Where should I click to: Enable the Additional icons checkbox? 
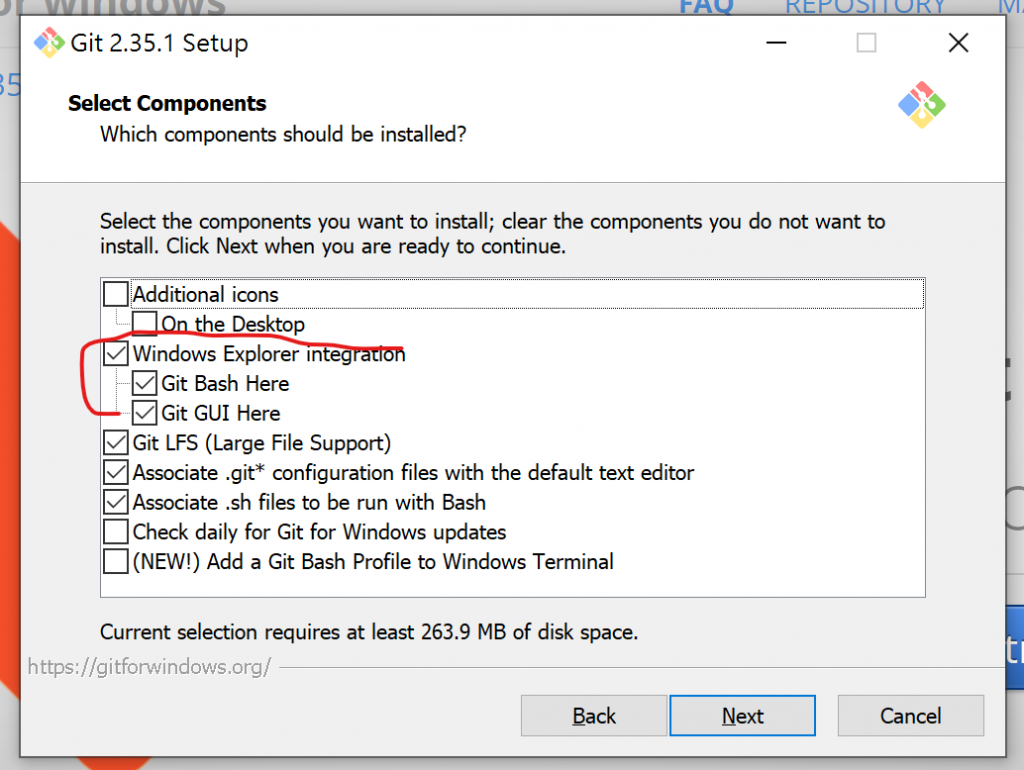coord(117,294)
